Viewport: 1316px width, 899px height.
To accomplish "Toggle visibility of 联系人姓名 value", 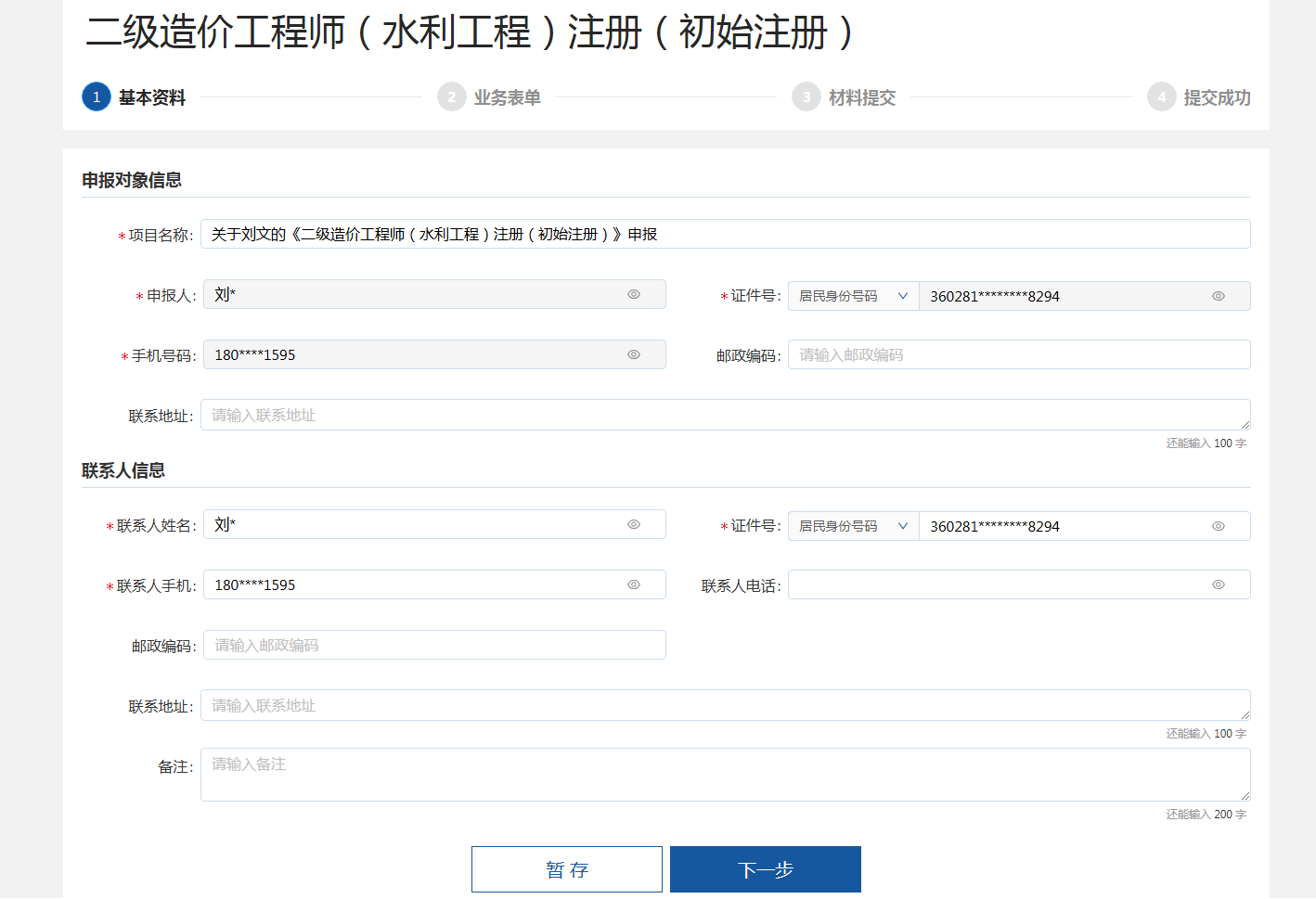I will point(634,524).
